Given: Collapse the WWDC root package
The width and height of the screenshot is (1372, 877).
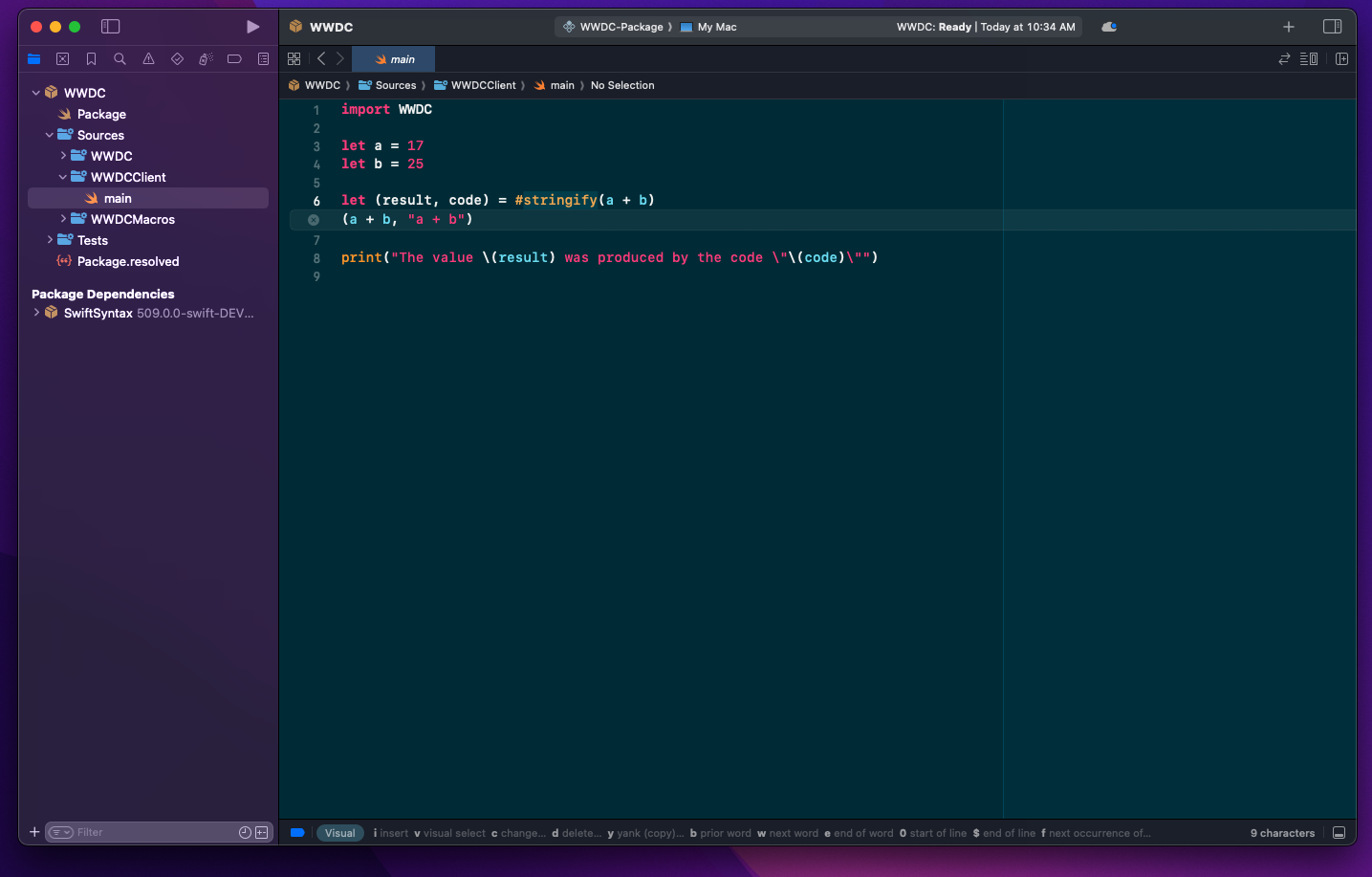Looking at the screenshot, I should tap(36, 93).
